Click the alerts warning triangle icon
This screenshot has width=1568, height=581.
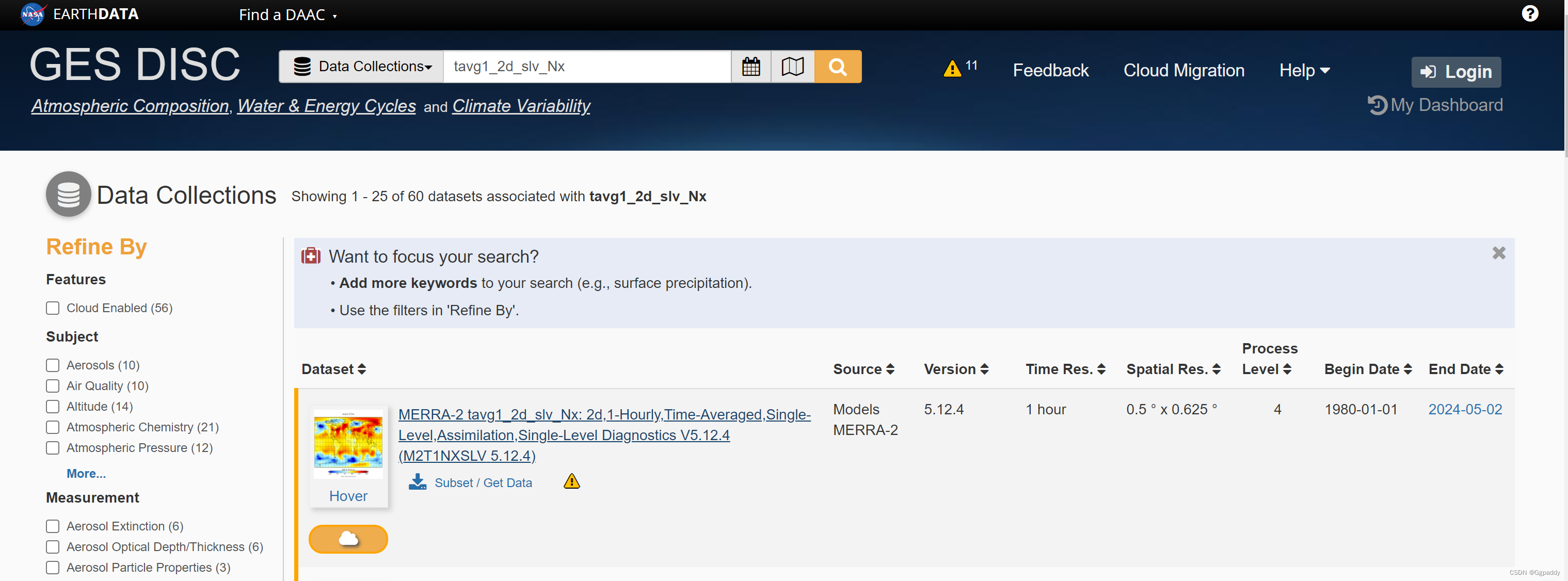coord(952,69)
